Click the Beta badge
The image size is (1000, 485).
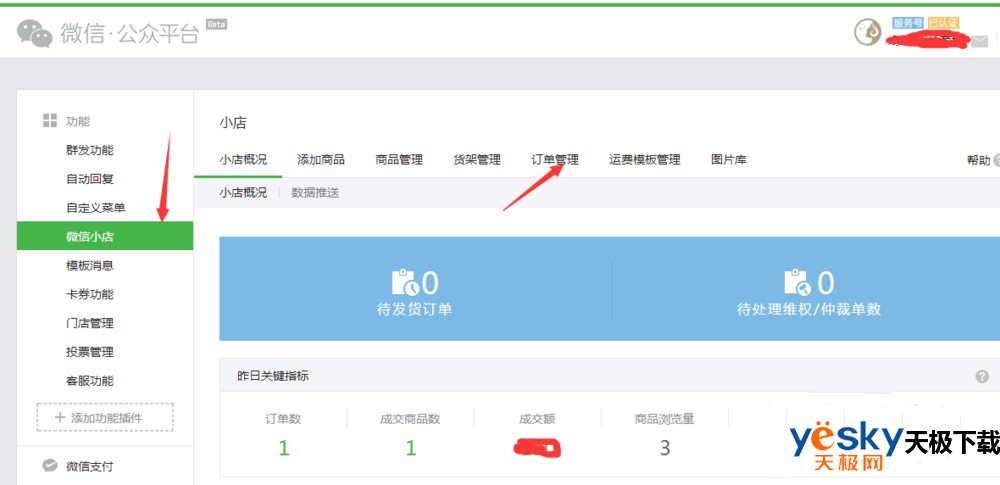tap(216, 24)
